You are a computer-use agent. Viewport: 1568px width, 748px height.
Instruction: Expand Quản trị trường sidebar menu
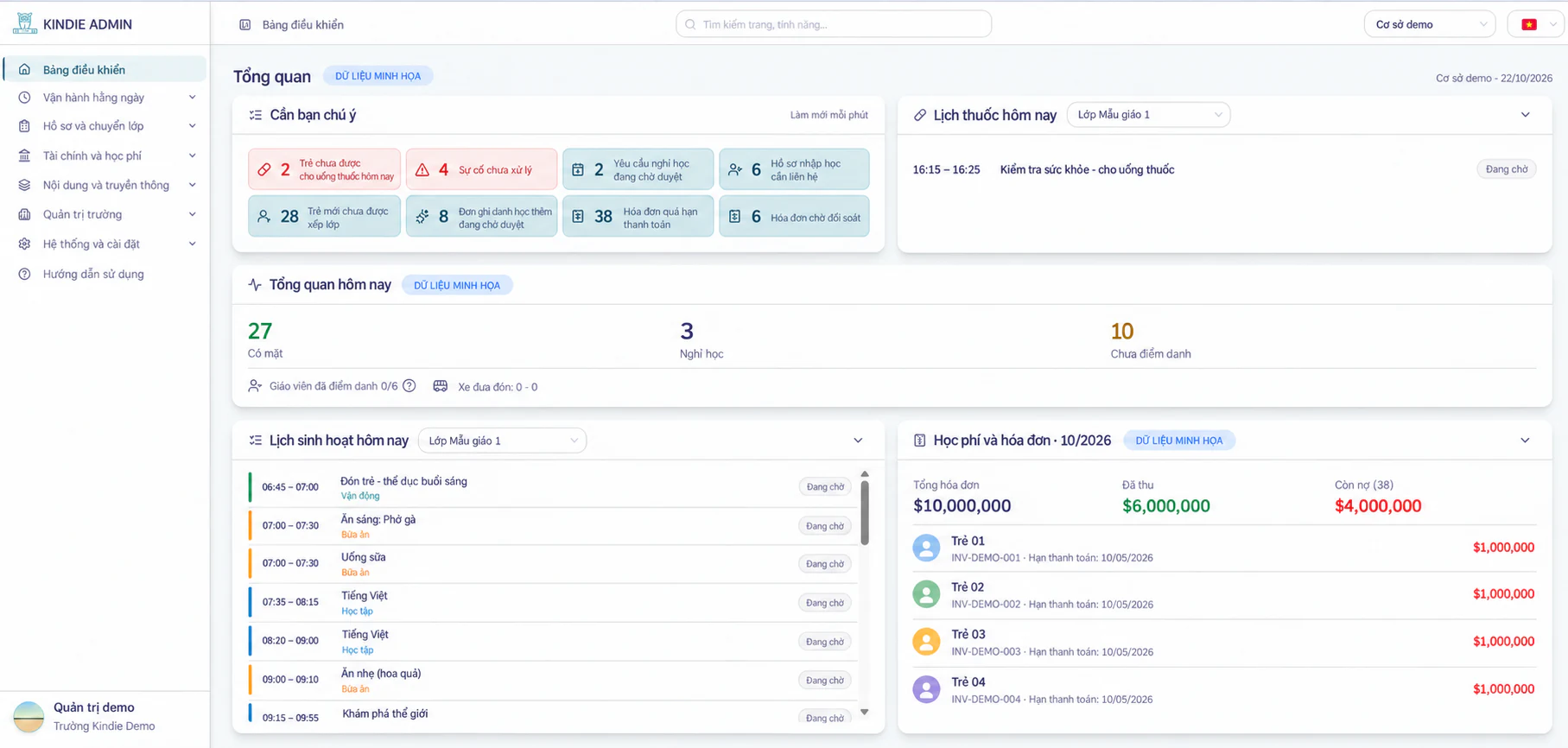[x=105, y=214]
